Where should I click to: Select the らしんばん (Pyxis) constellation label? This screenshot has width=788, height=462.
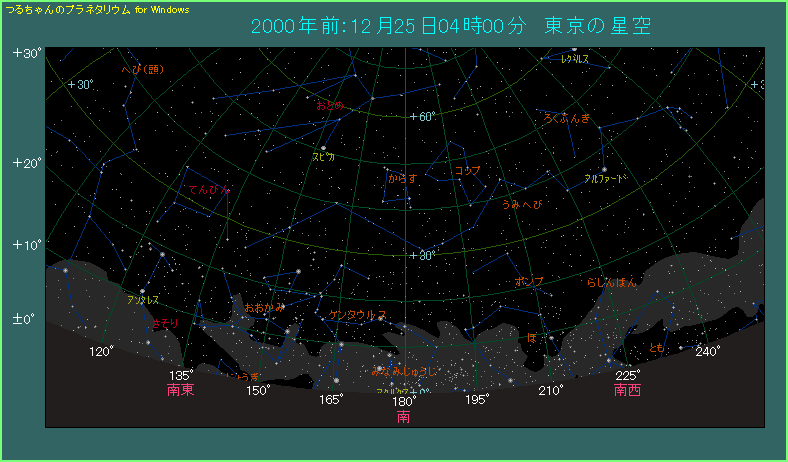[612, 282]
